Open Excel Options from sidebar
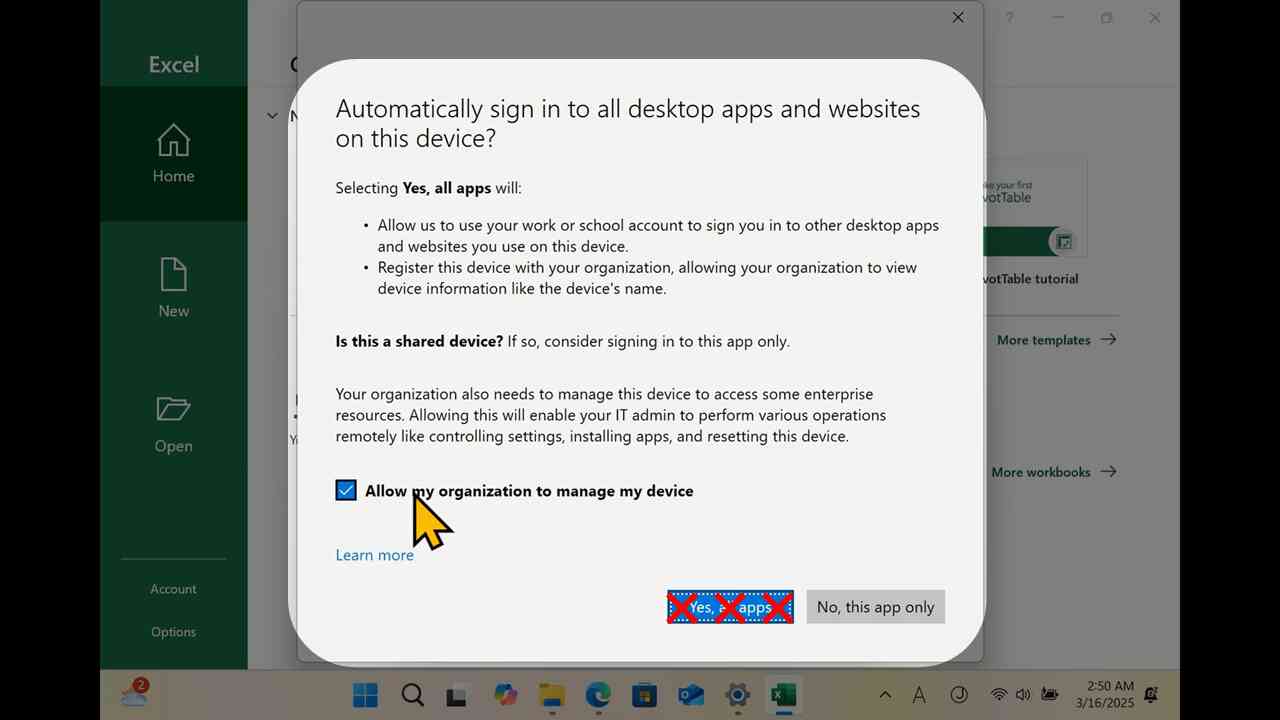The width and height of the screenshot is (1280, 720). 173,632
